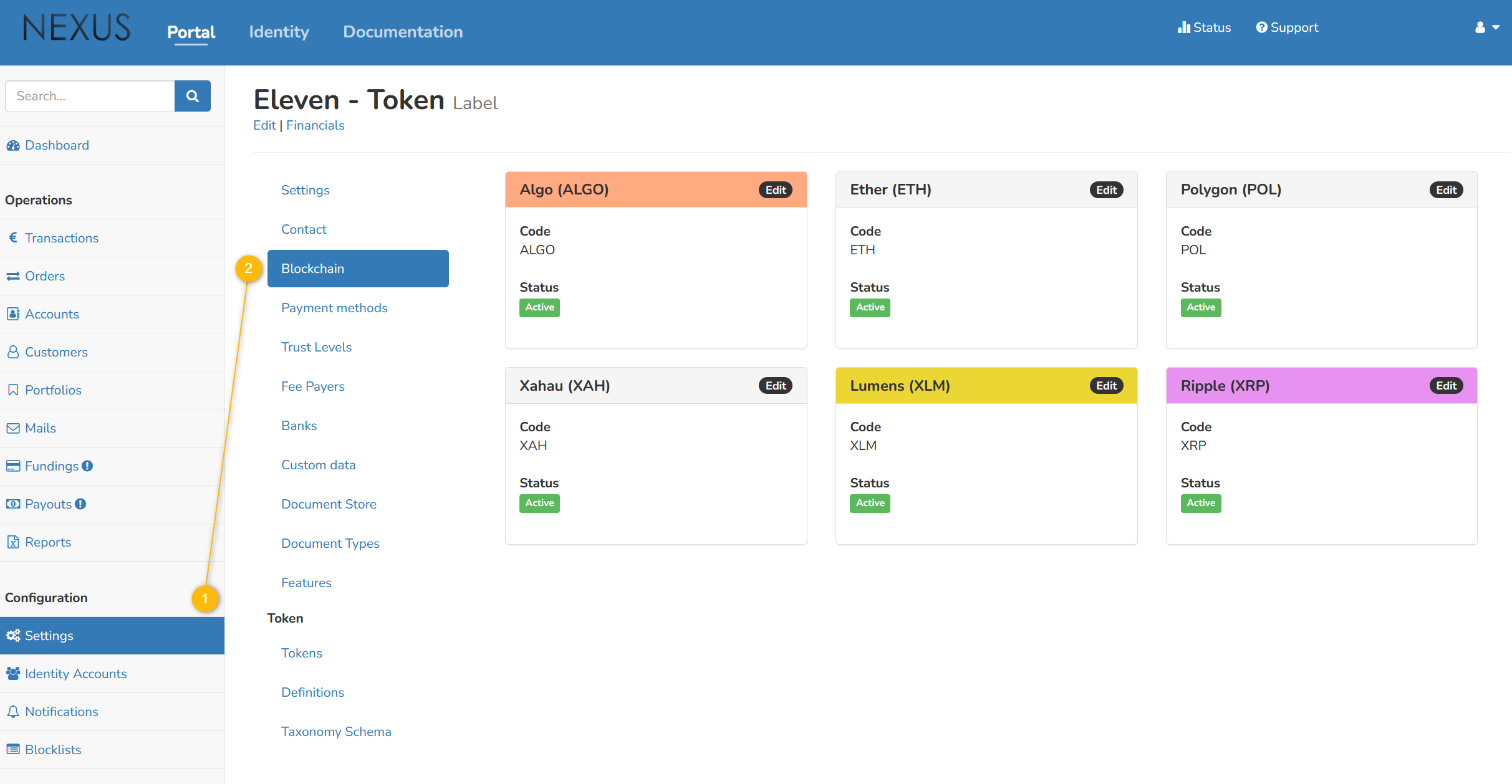Viewport: 1512px width, 784px height.
Task: Select Payment methods in settings menu
Action: point(334,308)
